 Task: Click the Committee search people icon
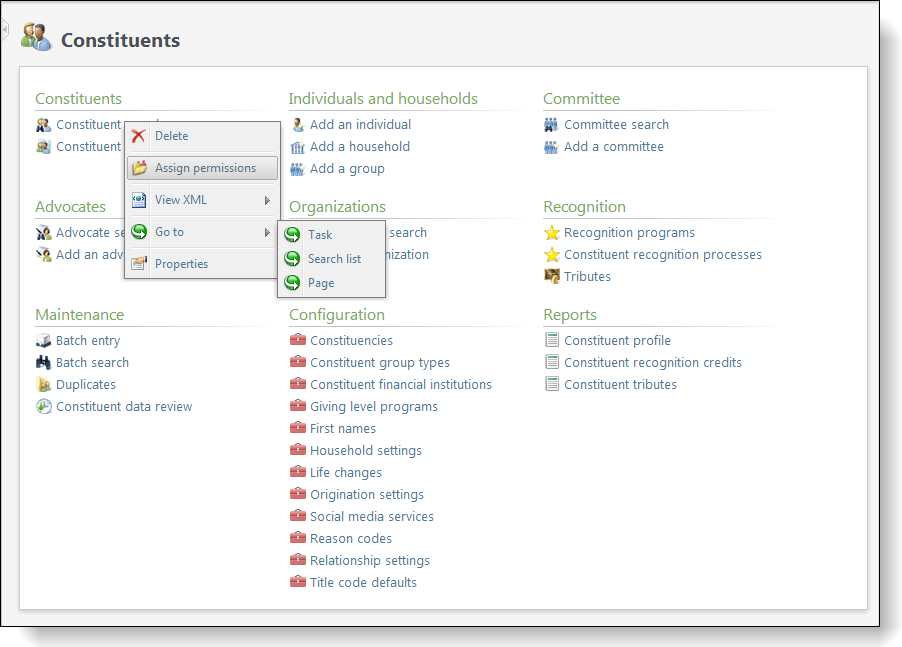[x=551, y=125]
